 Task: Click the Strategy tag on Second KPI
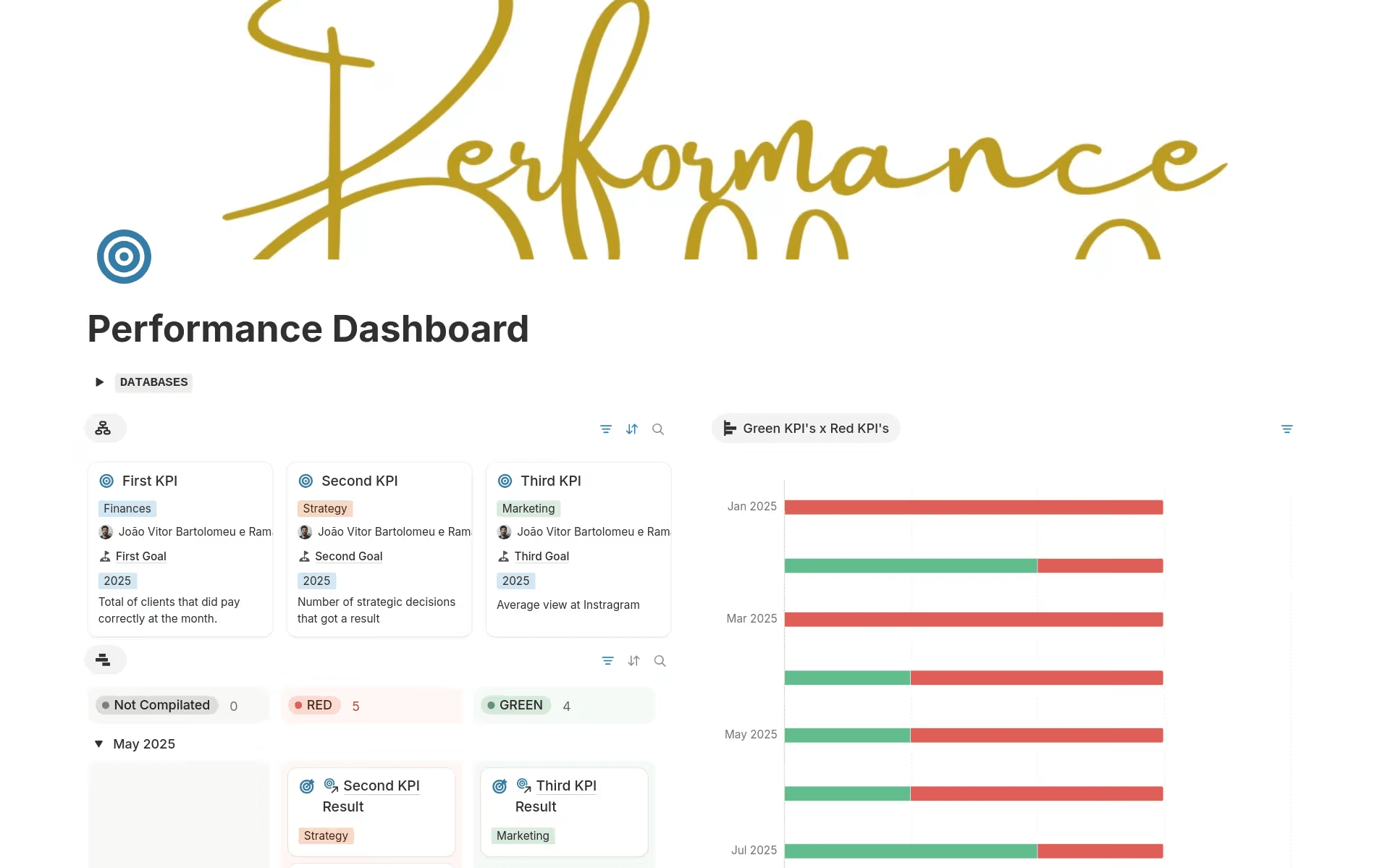pos(324,508)
